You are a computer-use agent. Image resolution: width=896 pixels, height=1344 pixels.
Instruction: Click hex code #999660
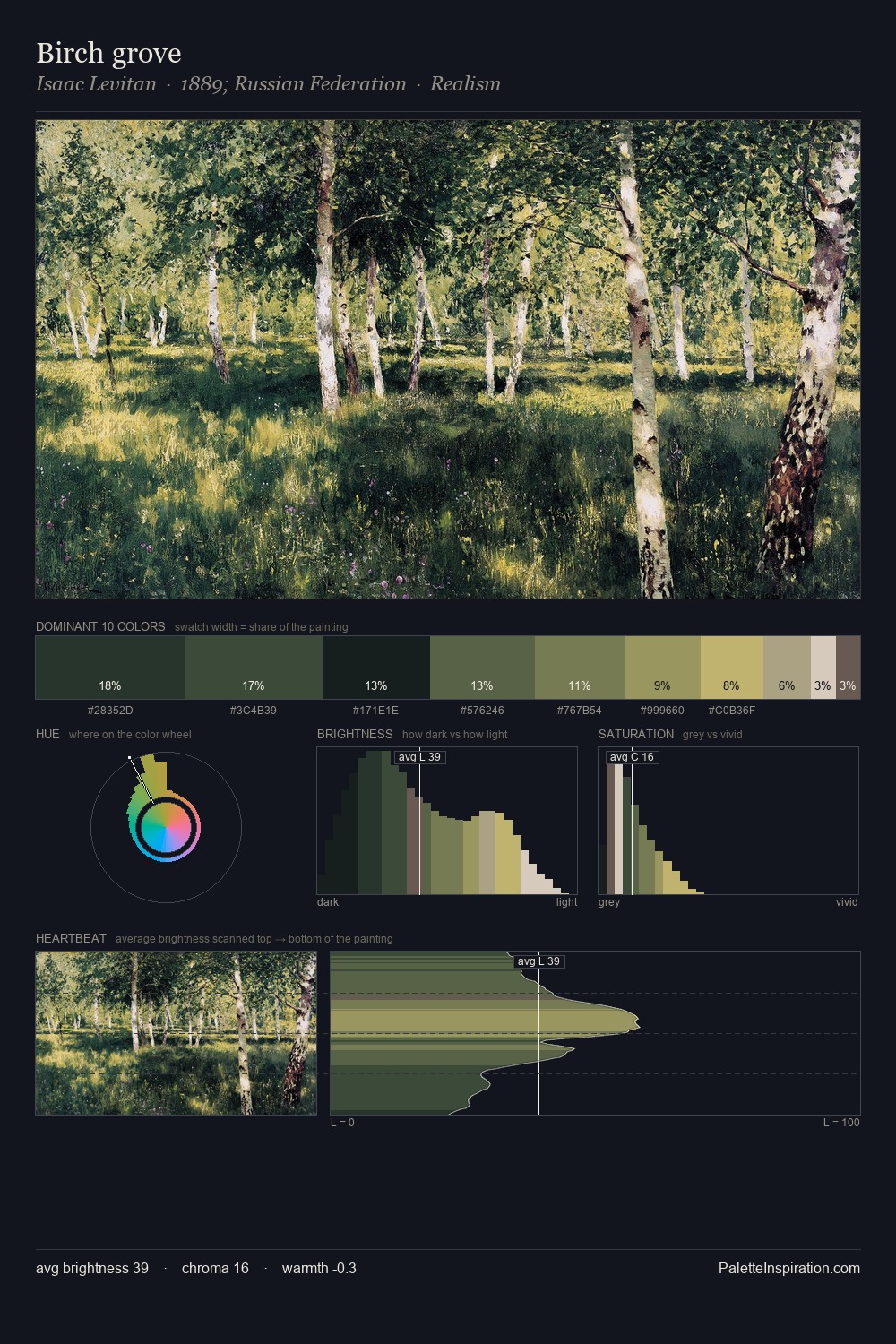click(662, 711)
